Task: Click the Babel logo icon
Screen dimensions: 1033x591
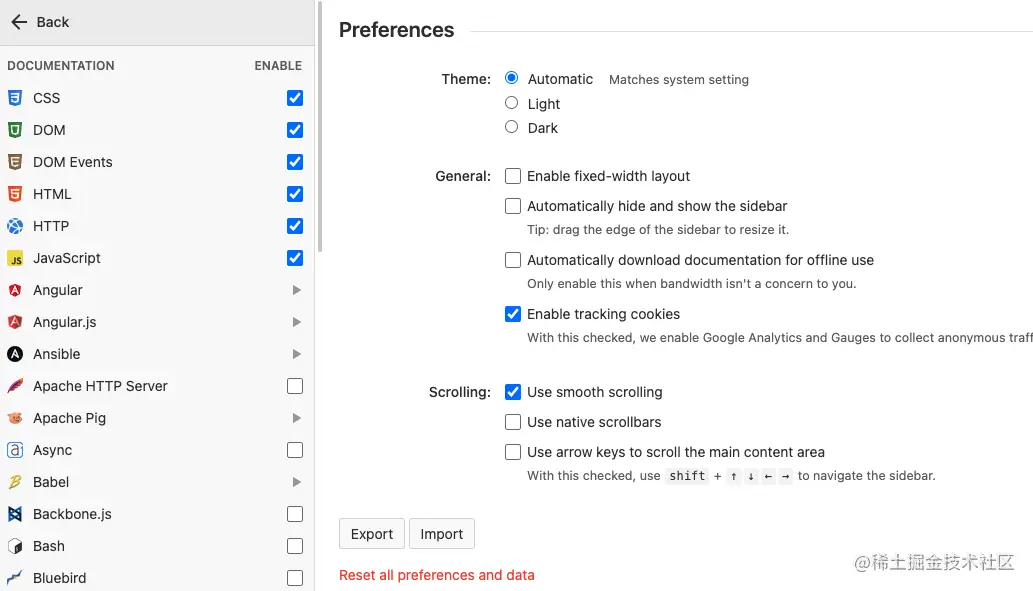Action: coord(15,482)
